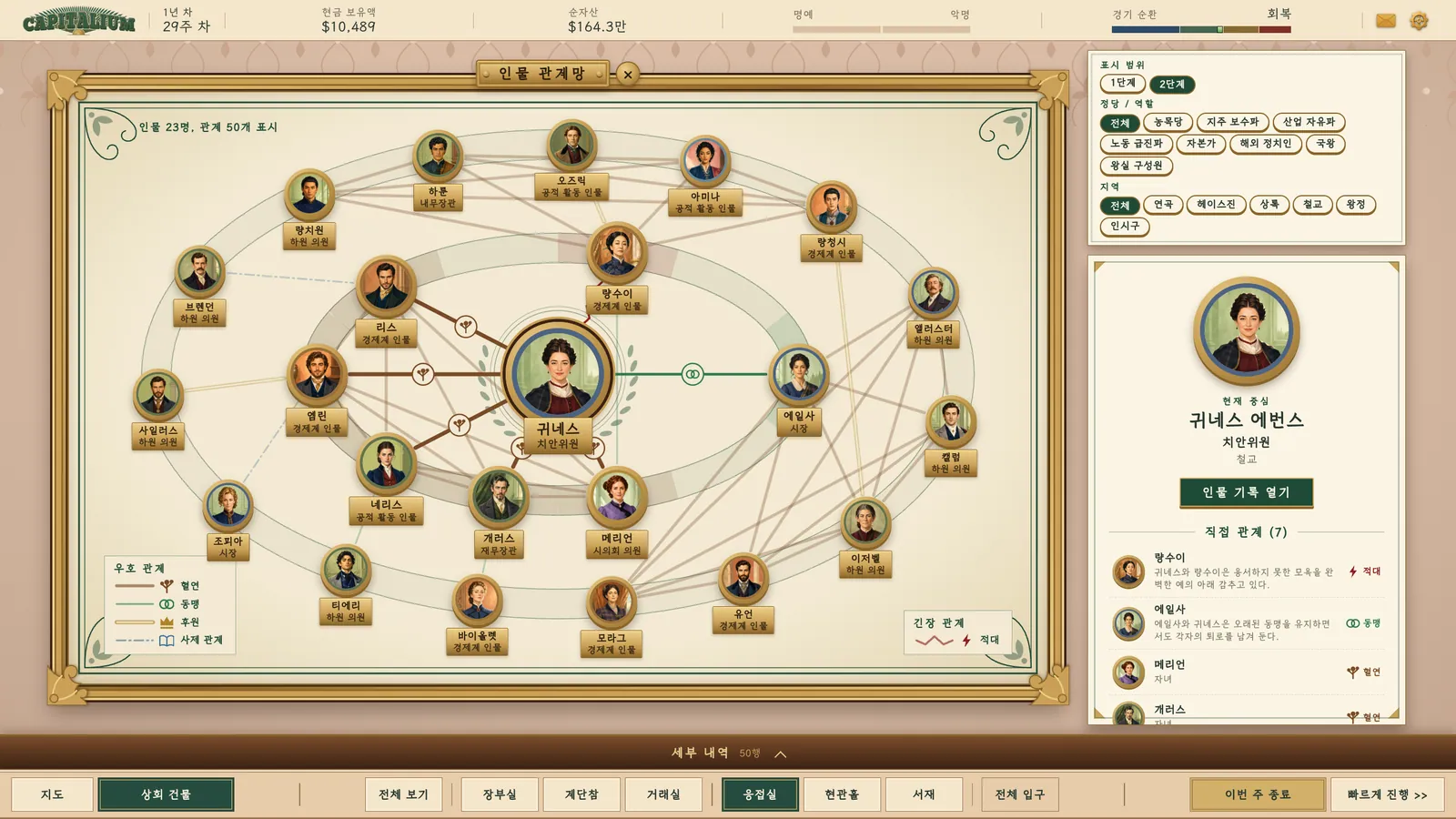Screen dimensions: 1456x819
Task: Filter by 왕실 구성원
Action: pyautogui.click(x=1136, y=166)
